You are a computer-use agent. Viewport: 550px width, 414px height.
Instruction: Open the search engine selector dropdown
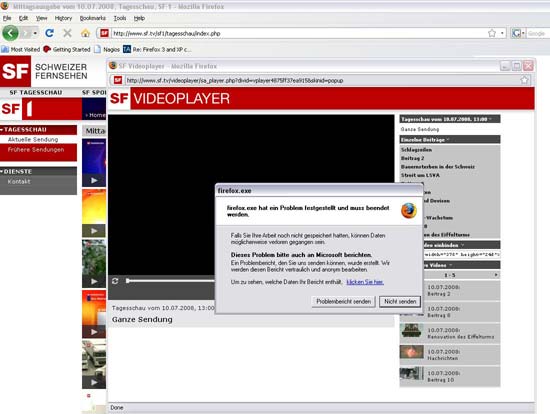tap(518, 33)
